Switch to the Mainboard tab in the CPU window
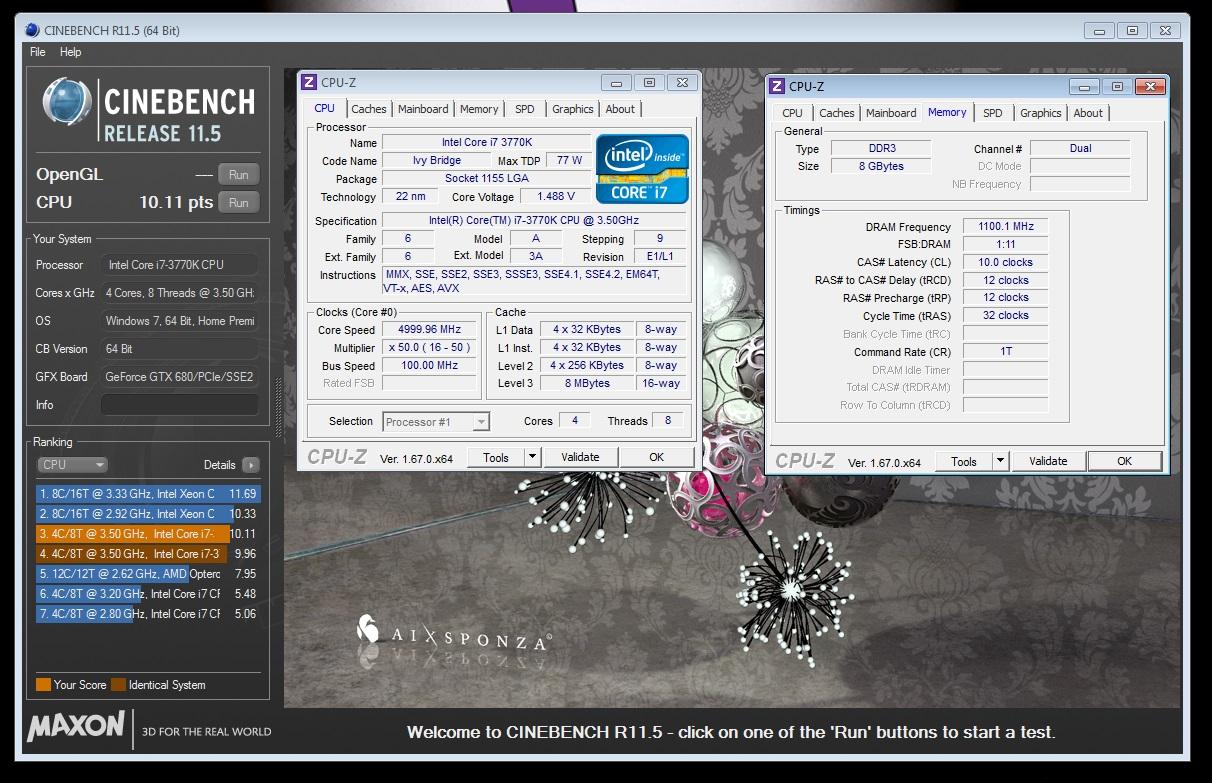This screenshot has width=1212, height=783. pyautogui.click(x=423, y=109)
